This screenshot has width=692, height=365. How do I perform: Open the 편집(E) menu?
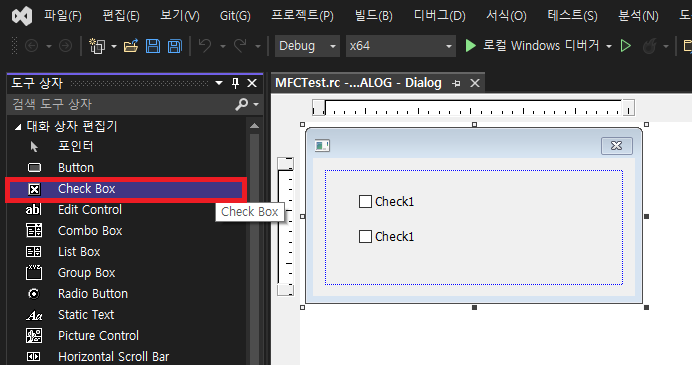click(121, 16)
